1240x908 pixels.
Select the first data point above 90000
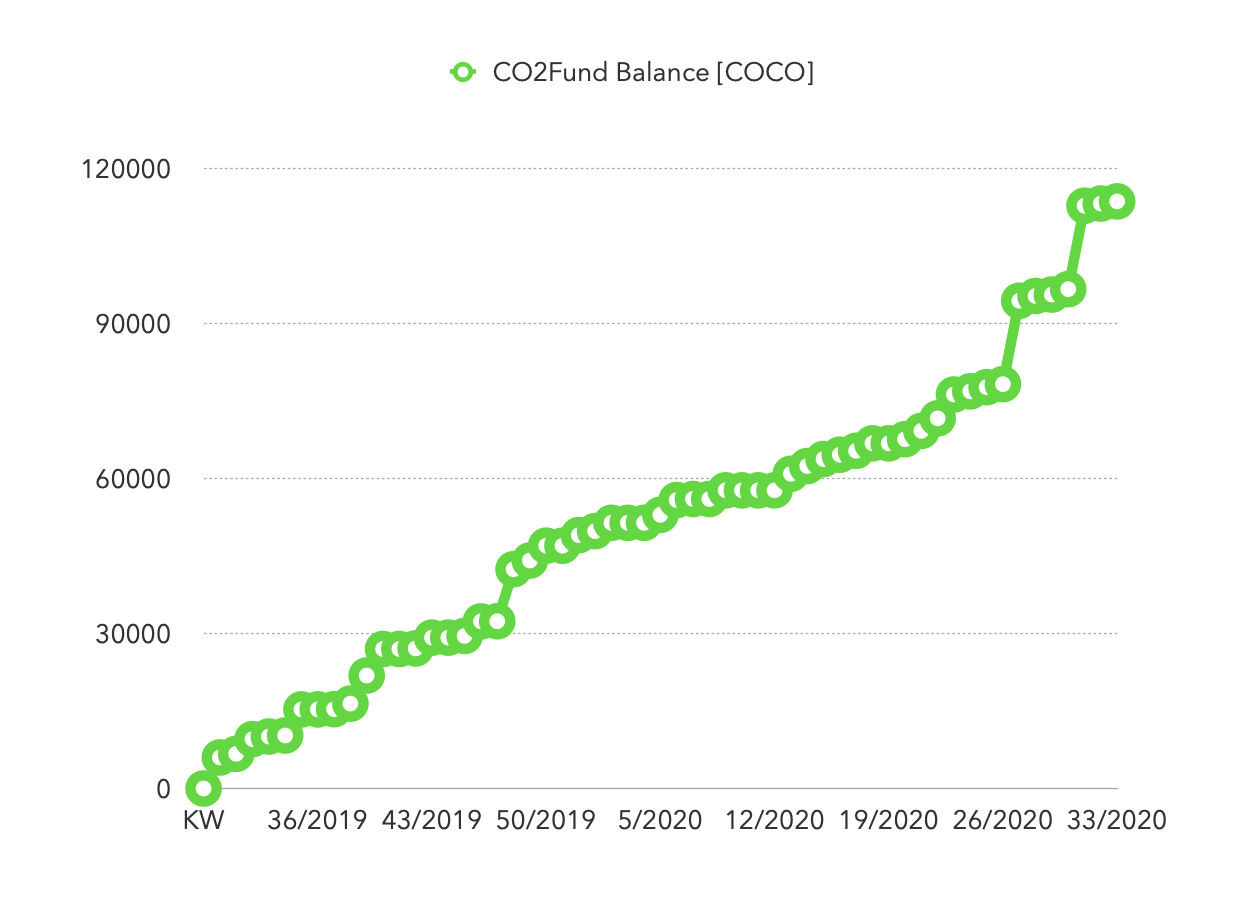coord(1019,300)
